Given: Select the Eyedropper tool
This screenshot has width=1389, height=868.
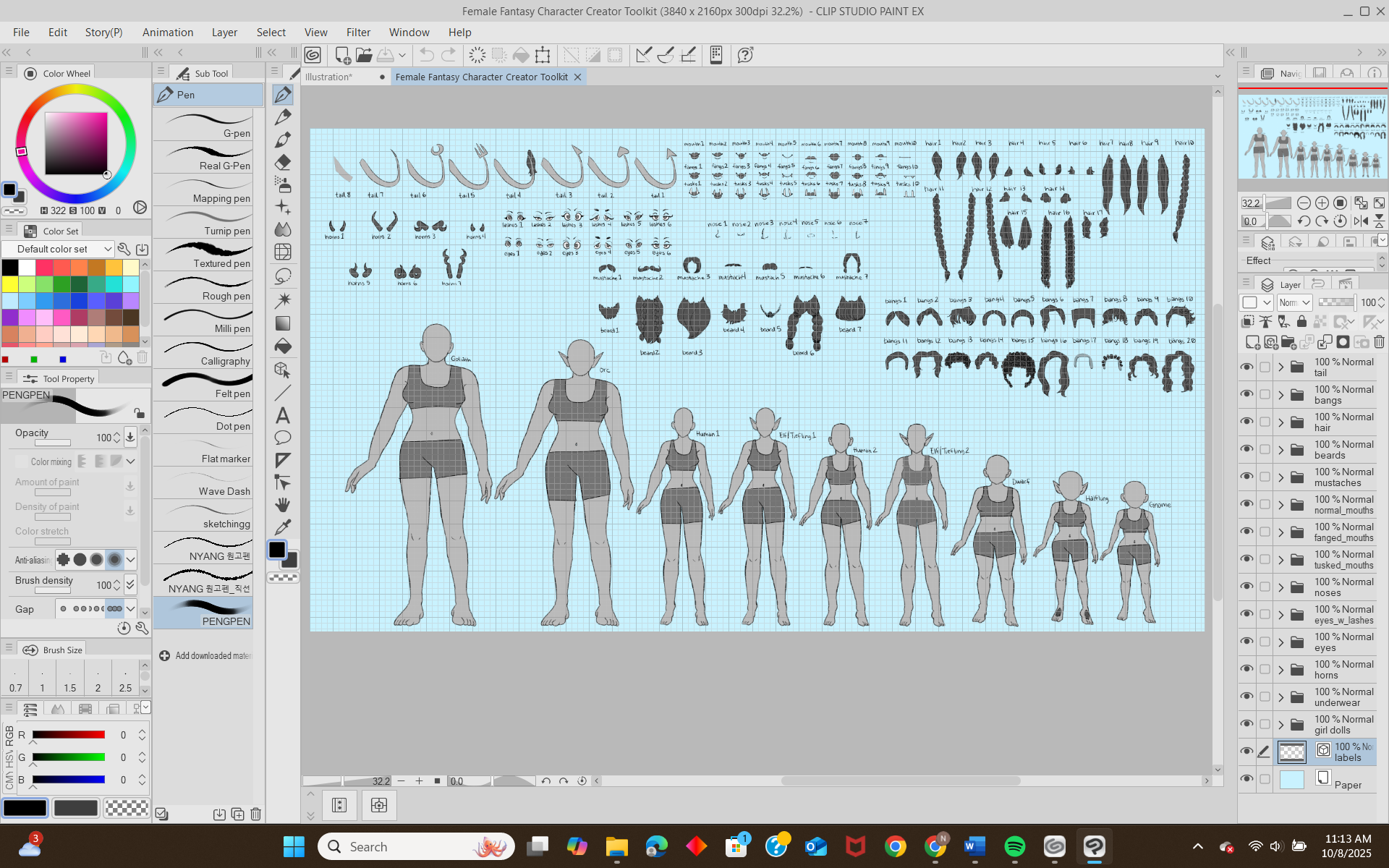Looking at the screenshot, I should click(283, 527).
